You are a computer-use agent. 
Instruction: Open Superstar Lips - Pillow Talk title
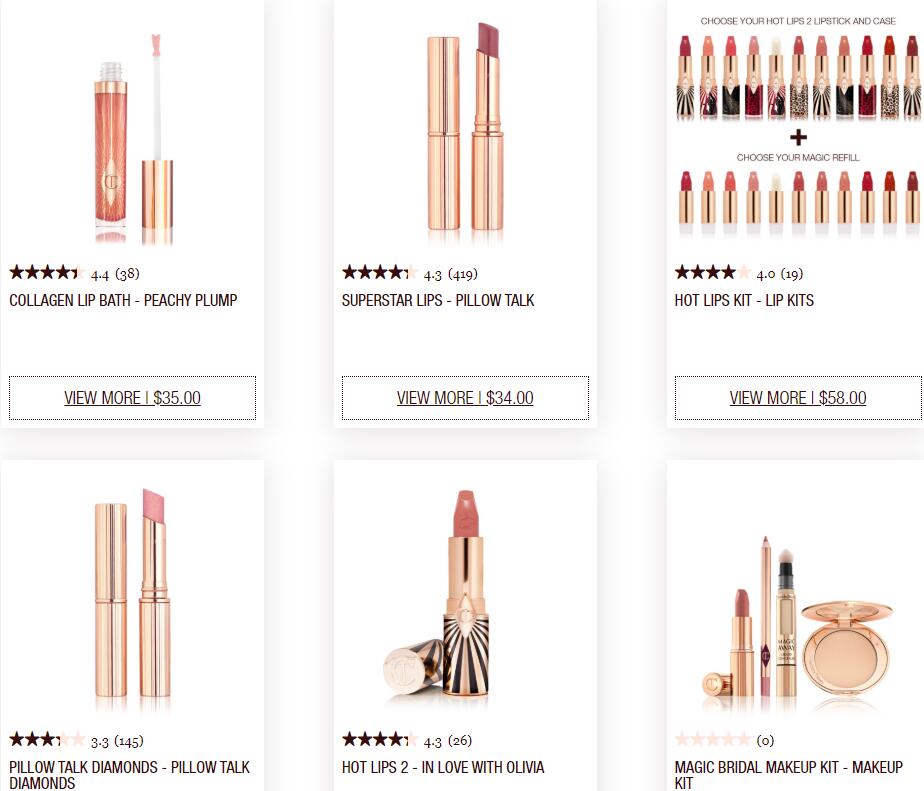click(x=438, y=301)
